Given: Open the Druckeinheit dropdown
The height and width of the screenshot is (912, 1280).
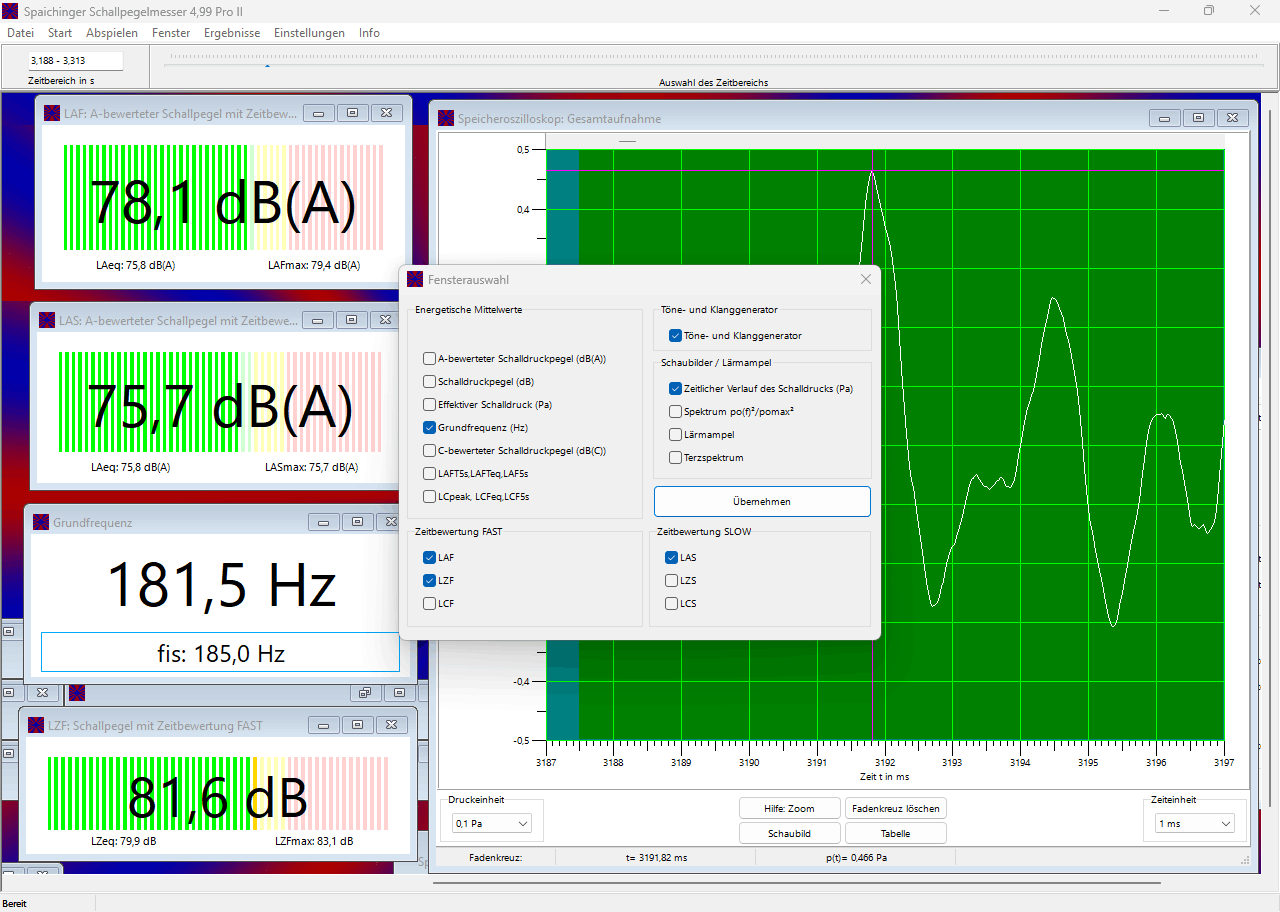Looking at the screenshot, I should tap(491, 823).
